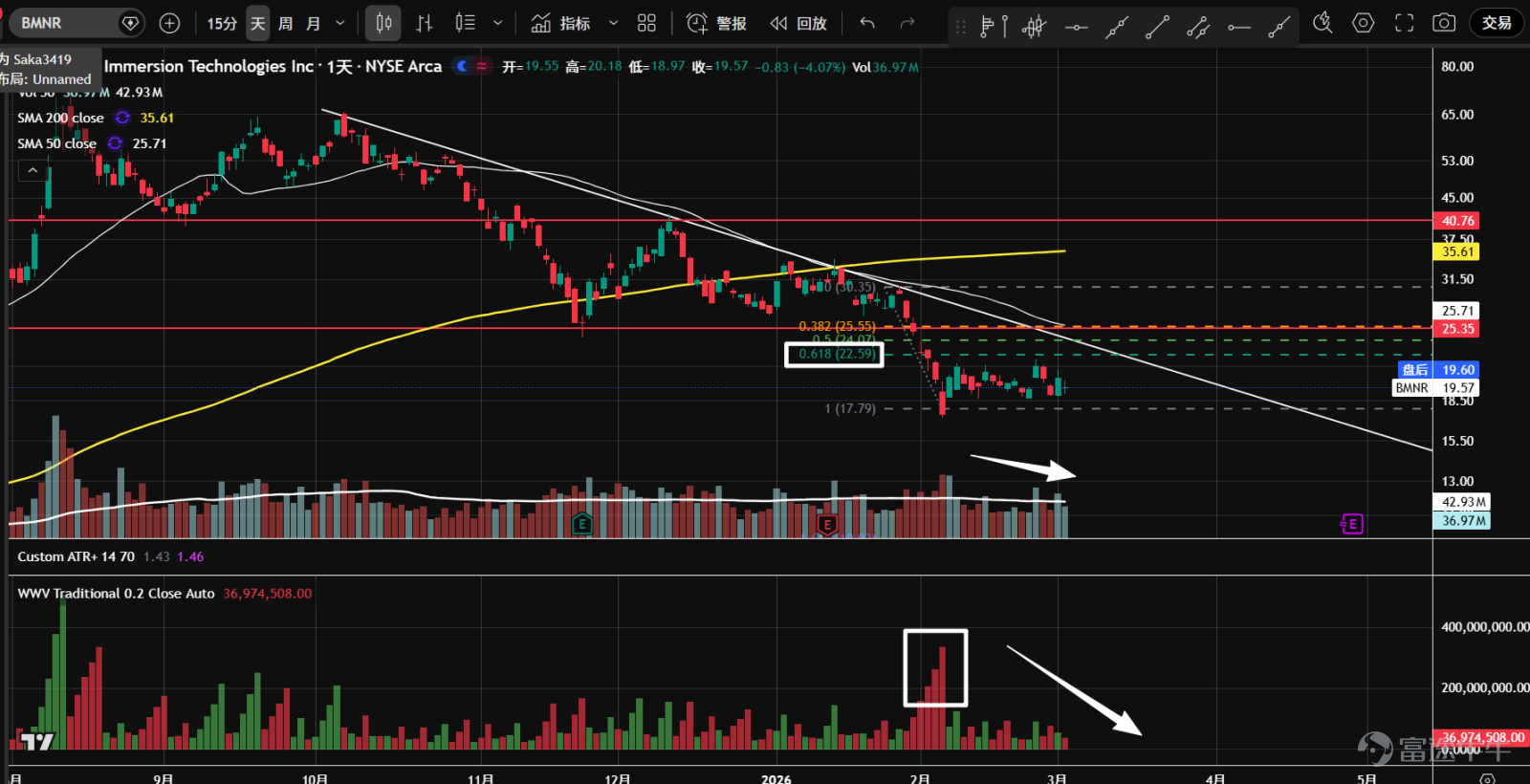1530x784 pixels.
Task: Open chart settings hexagon icon
Action: [x=1364, y=23]
